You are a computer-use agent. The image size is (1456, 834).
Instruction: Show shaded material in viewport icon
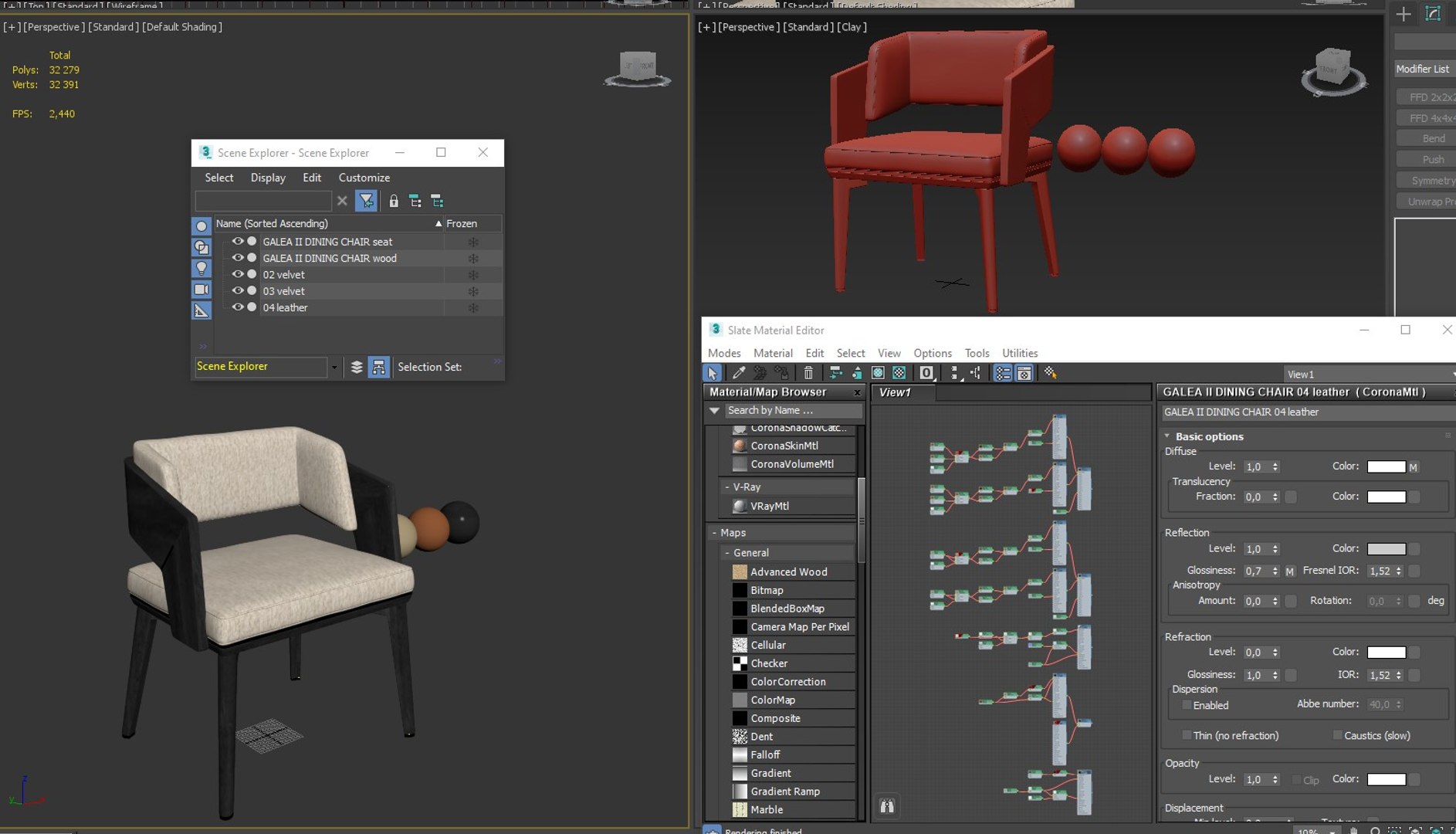878,373
